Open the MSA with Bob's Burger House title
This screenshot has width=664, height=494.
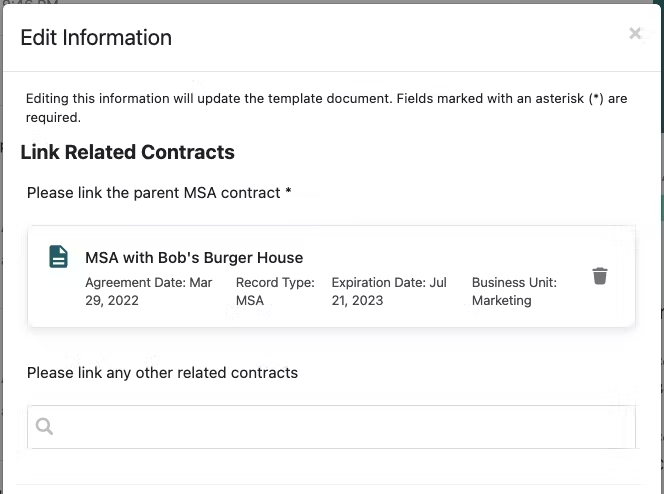pos(194,257)
